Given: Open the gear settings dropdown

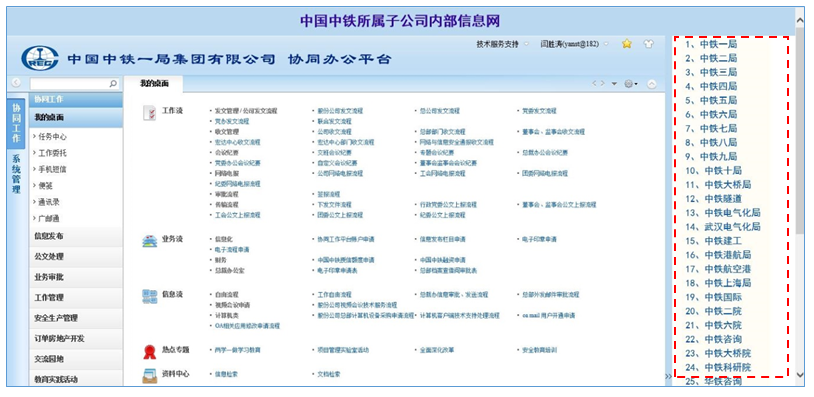Looking at the screenshot, I should [631, 84].
